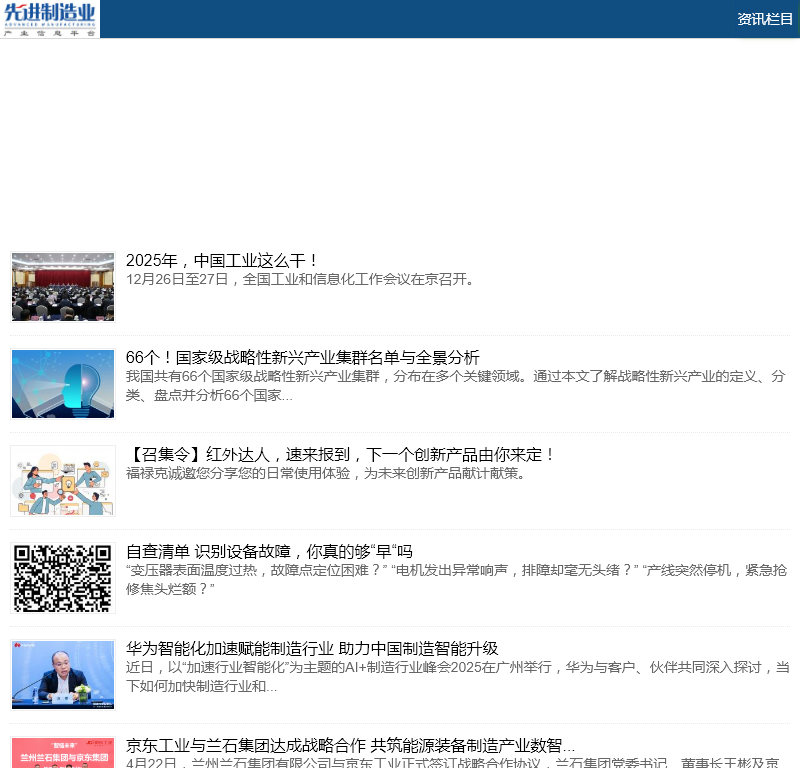
Task: Select summary 变压器表面温度过热，故障点定位困难
Action: point(456,580)
